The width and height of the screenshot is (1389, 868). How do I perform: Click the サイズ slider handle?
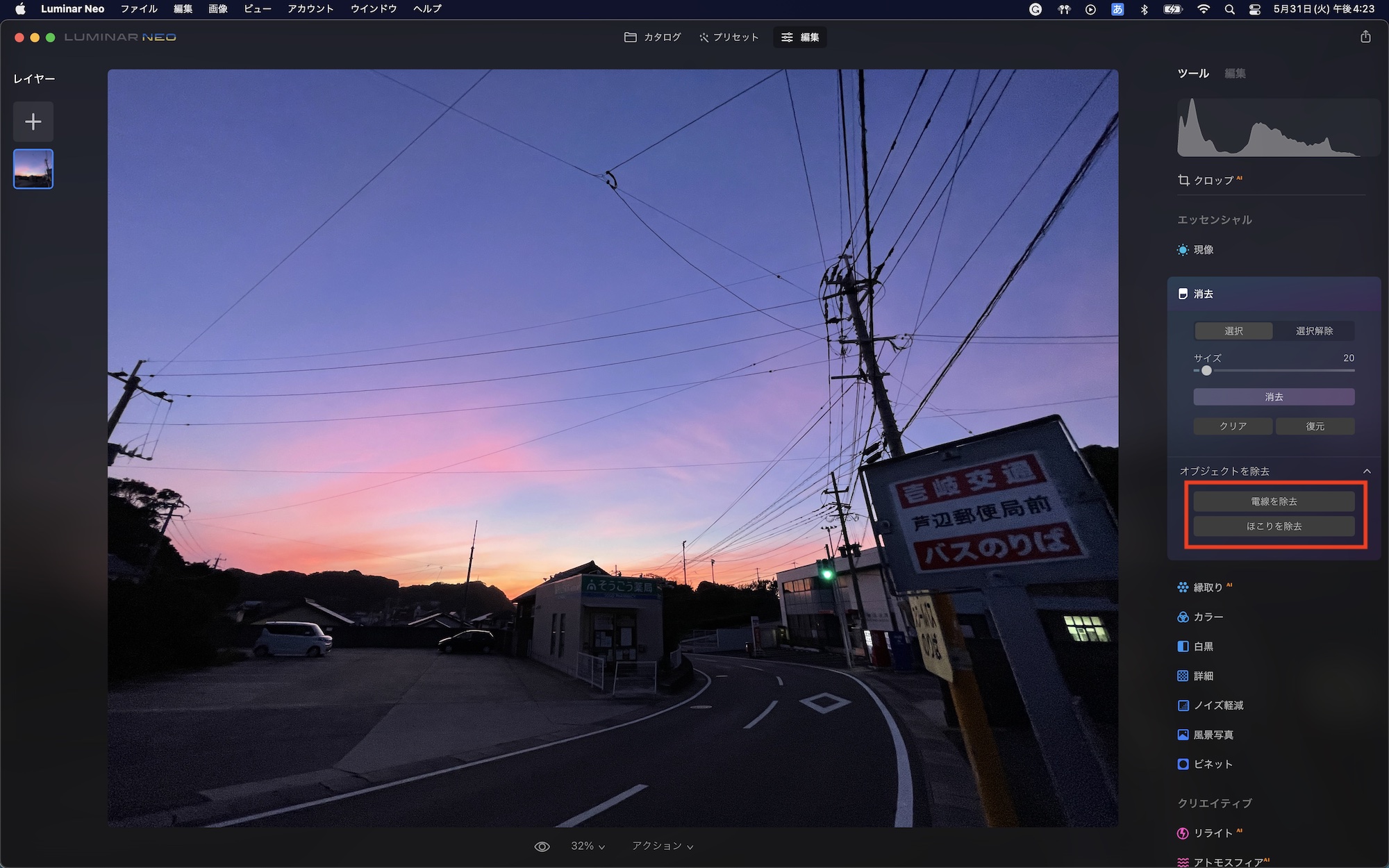pos(1206,371)
